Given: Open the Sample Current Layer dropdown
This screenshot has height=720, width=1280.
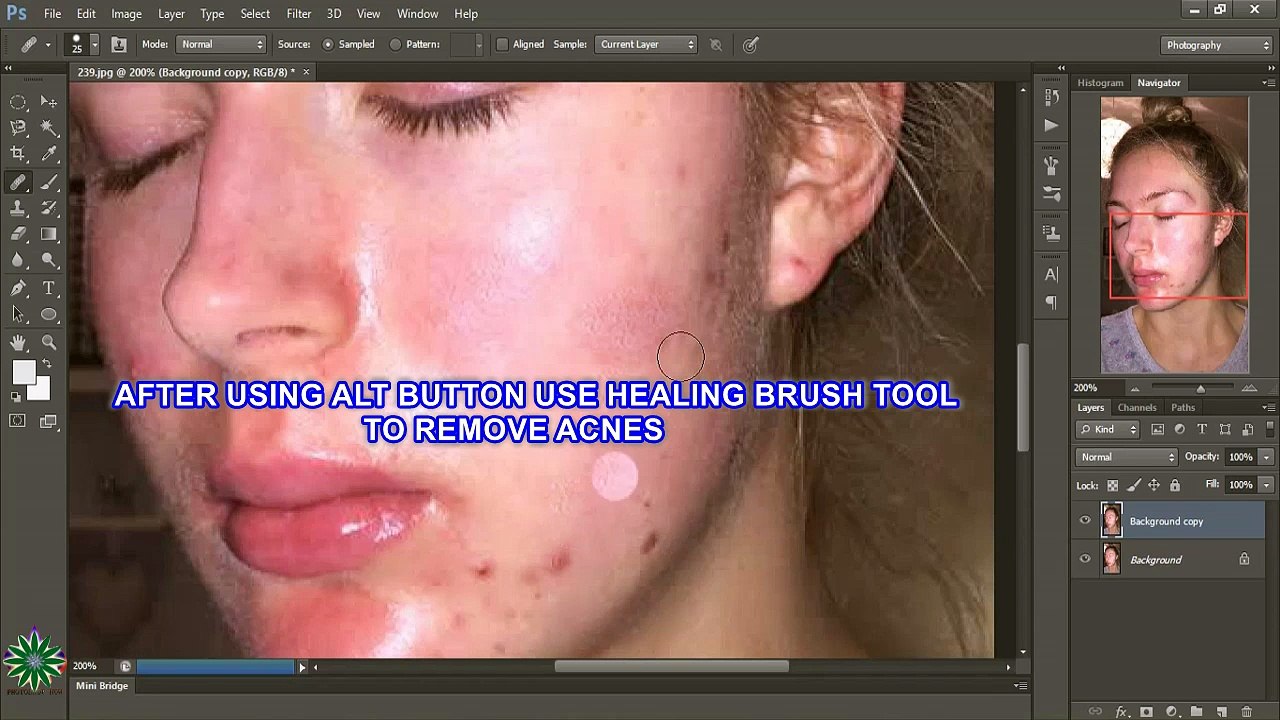Looking at the screenshot, I should [x=646, y=44].
